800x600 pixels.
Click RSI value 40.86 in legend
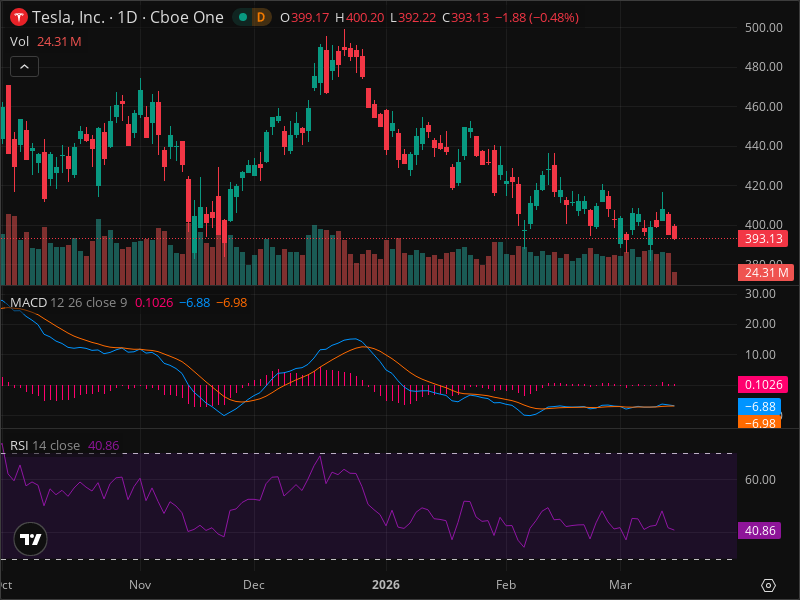pos(104,445)
